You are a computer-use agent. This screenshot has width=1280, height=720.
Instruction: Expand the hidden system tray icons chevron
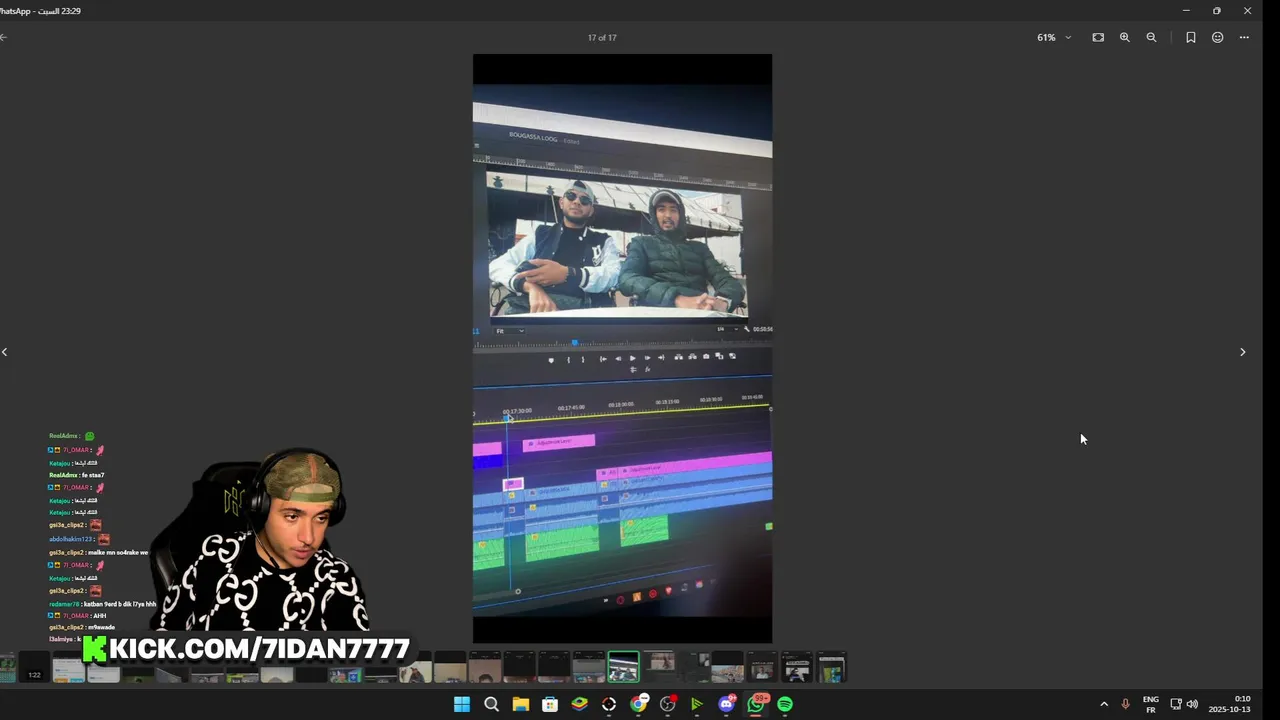click(x=1104, y=704)
